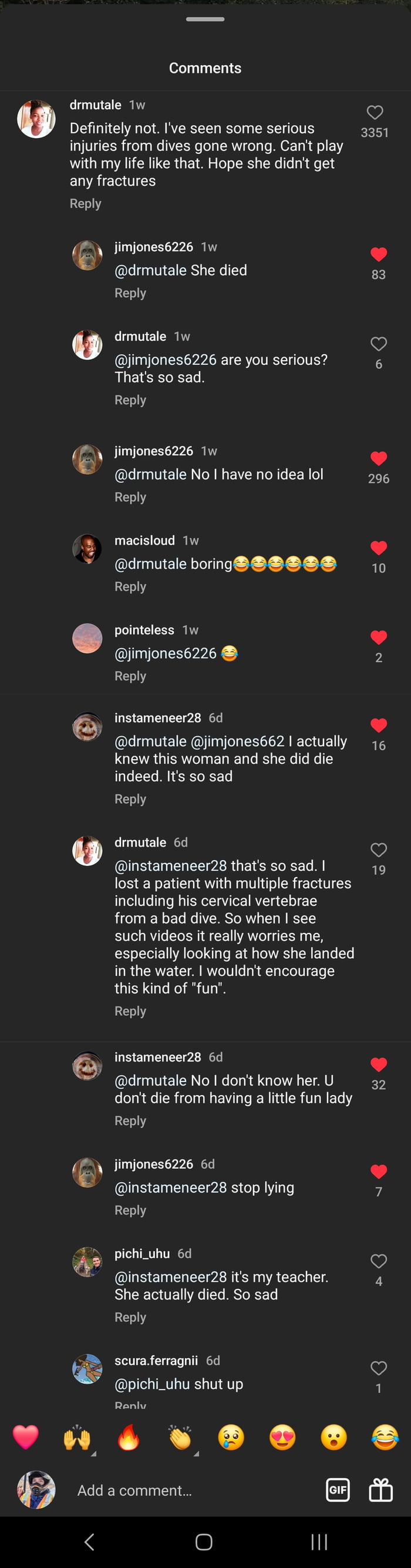This screenshot has width=411, height=1568.
Task: Send the laughing tears emoji
Action: (x=385, y=1437)
